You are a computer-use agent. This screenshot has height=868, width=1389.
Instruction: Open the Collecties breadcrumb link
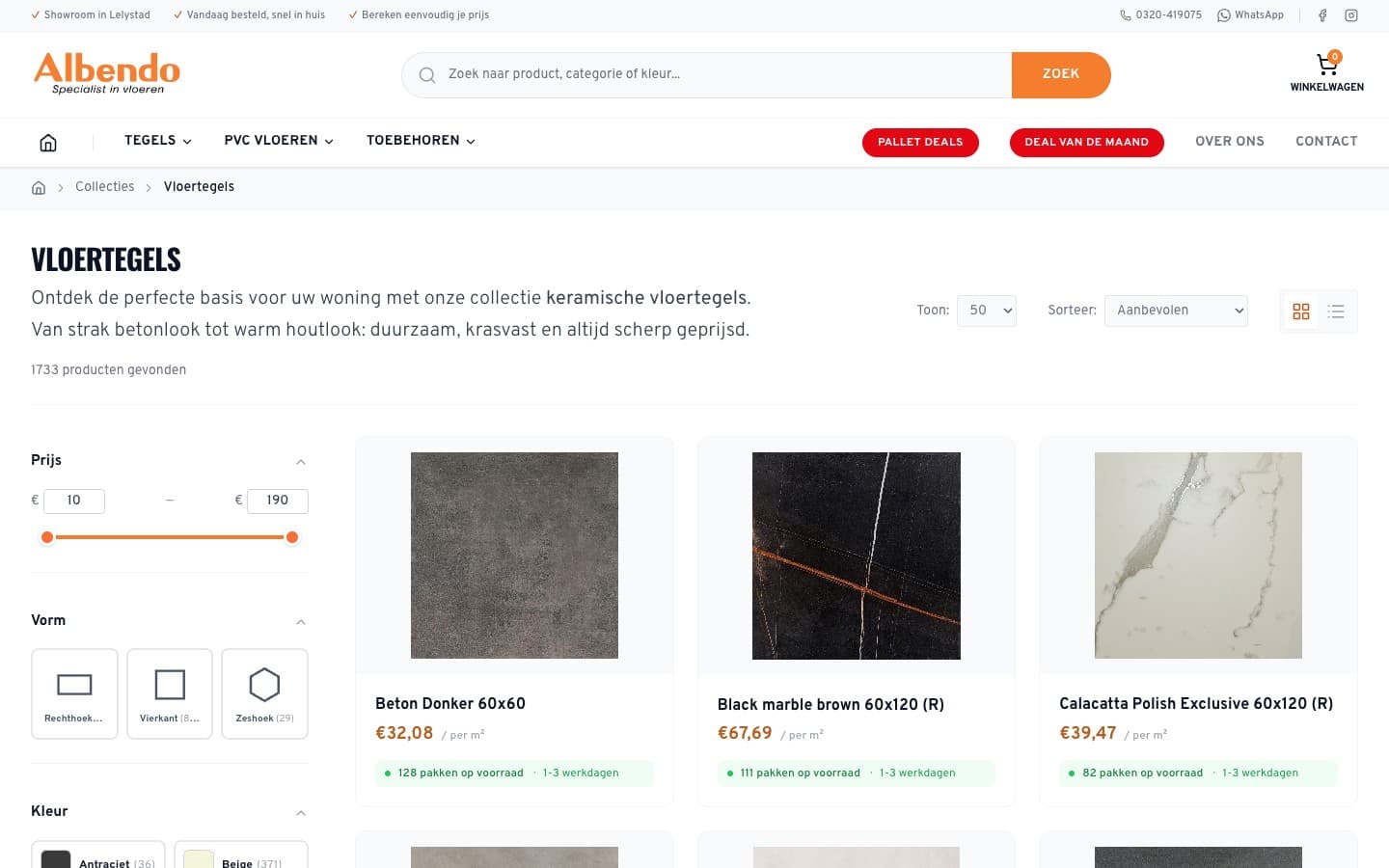click(x=104, y=187)
